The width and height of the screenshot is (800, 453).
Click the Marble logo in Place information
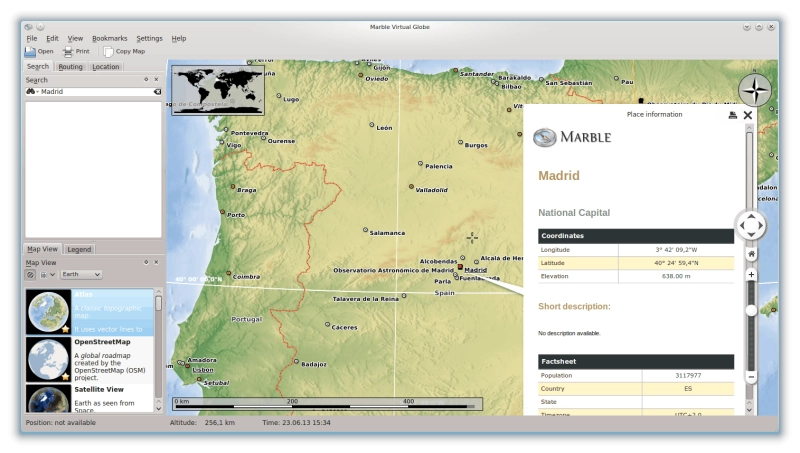pos(572,137)
